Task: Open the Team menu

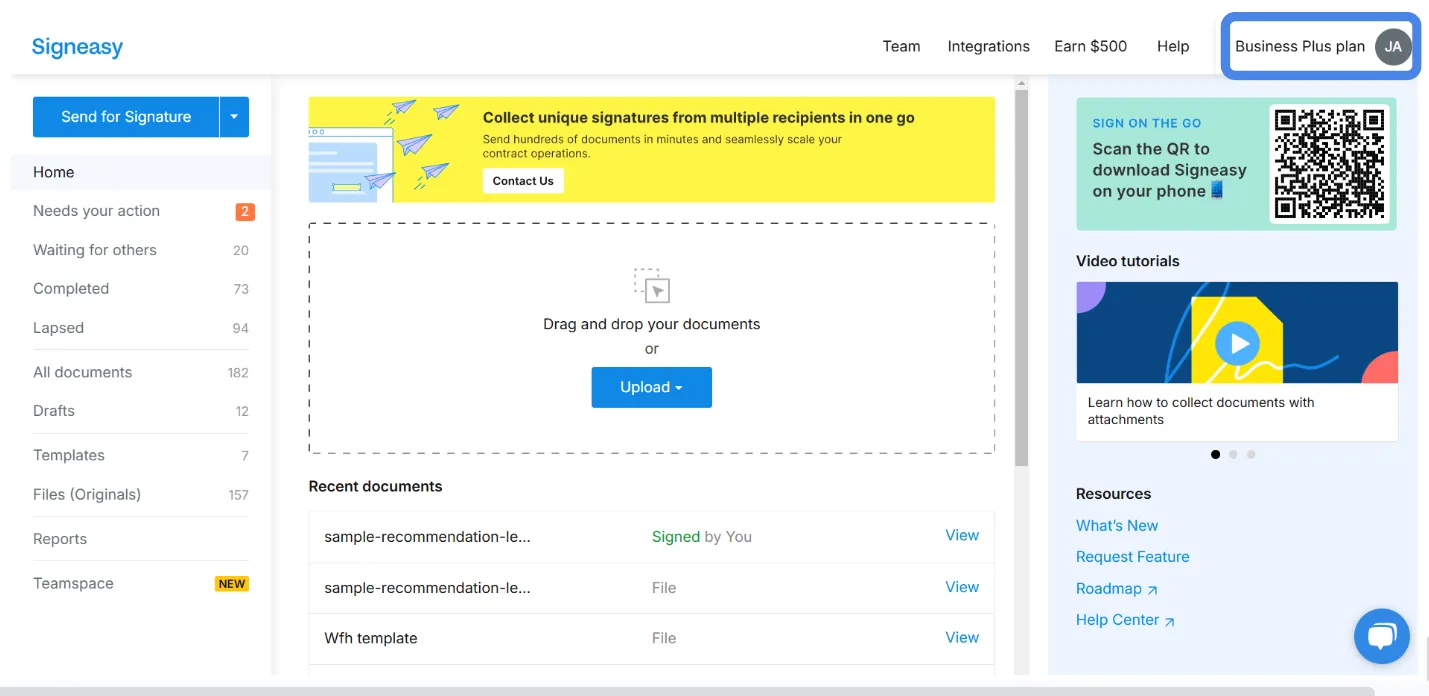Action: 901,46
